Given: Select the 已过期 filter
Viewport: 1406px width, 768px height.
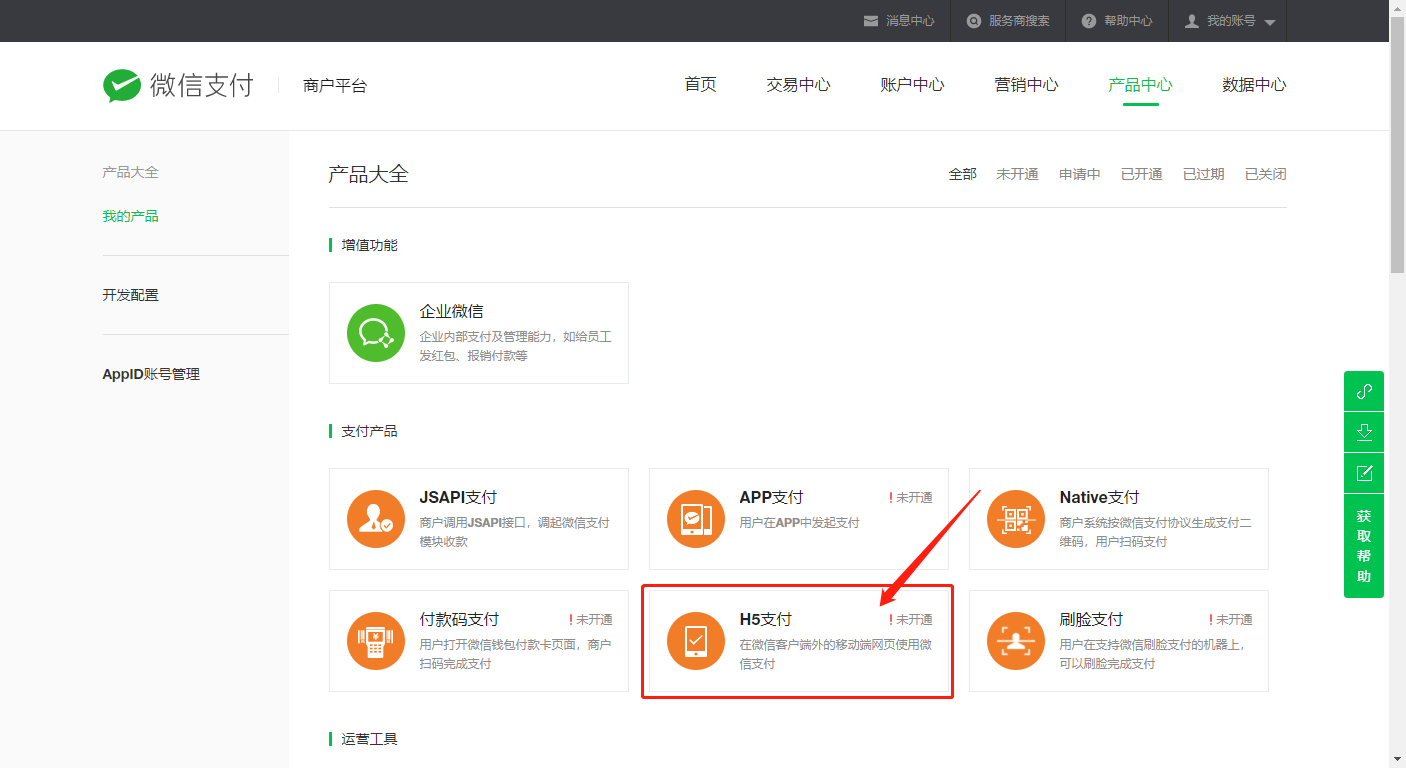Looking at the screenshot, I should tap(1203, 174).
